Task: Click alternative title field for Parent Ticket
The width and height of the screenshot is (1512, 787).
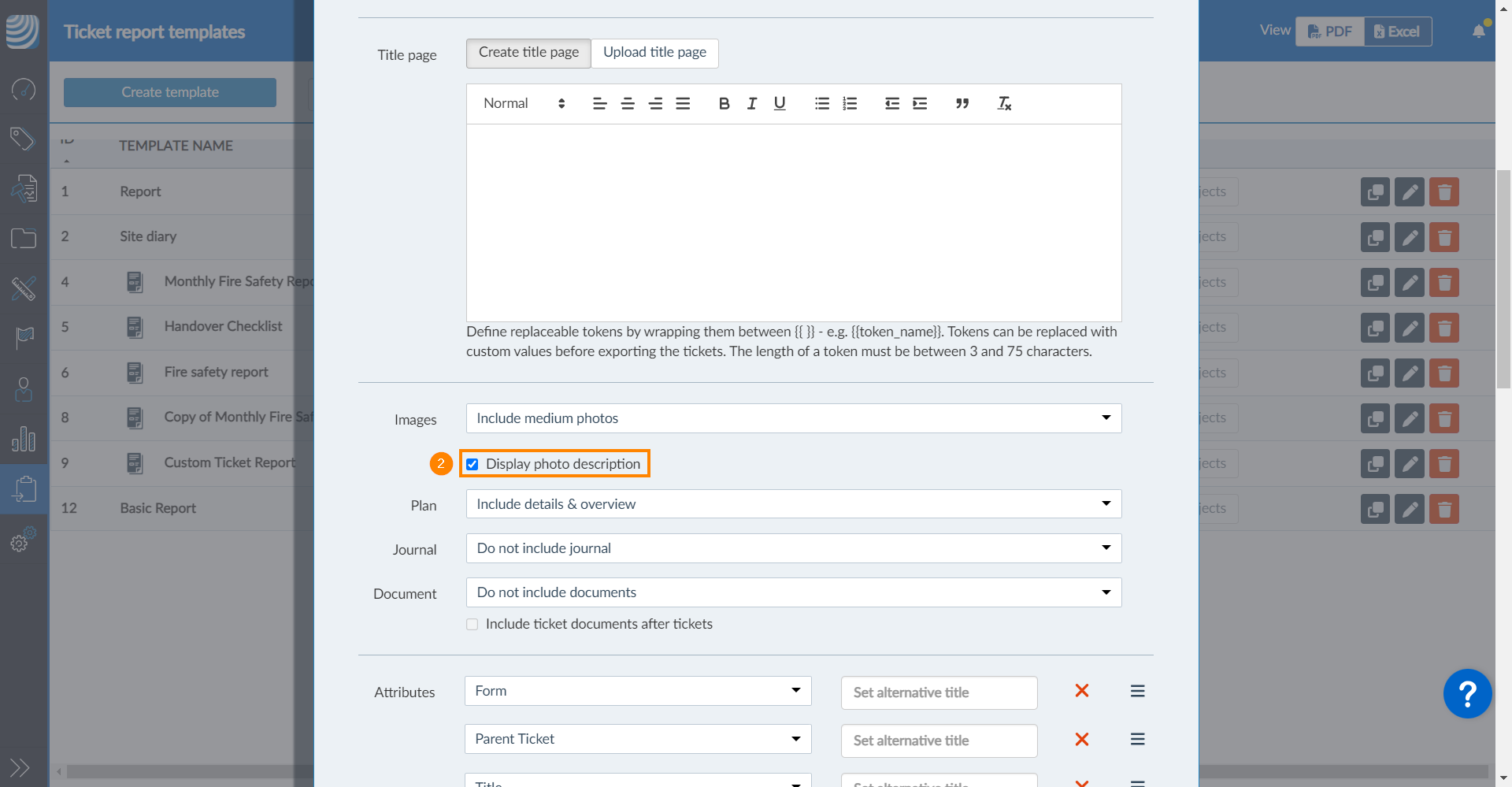Action: pos(939,741)
